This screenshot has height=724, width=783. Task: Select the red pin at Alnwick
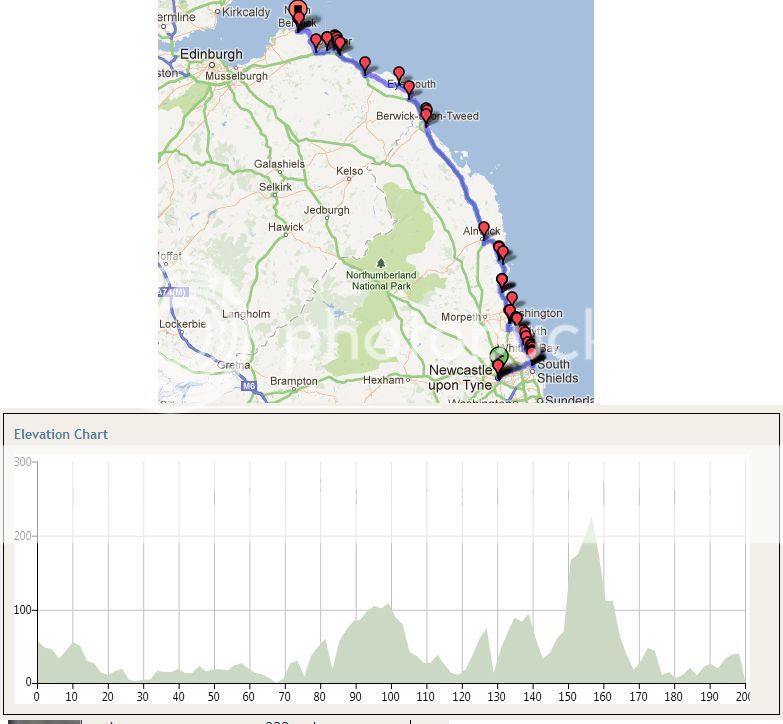[x=484, y=229]
